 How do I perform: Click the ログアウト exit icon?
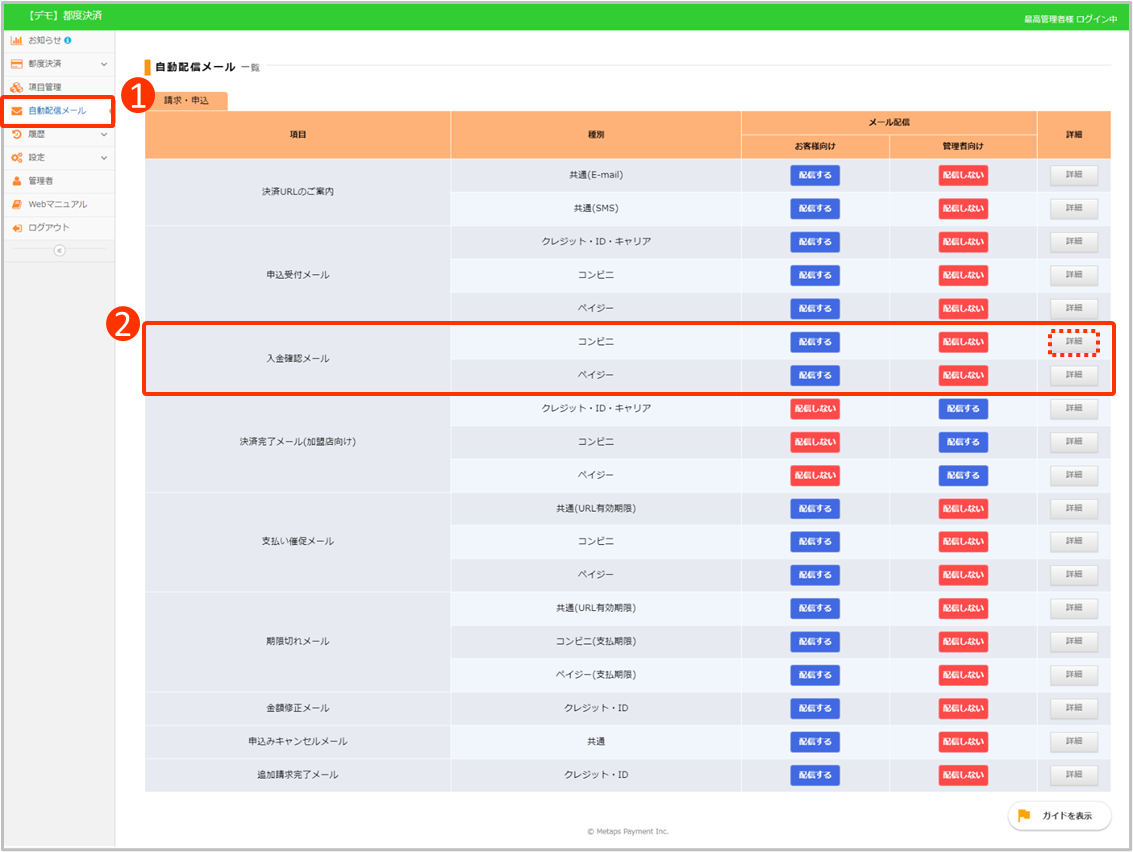click(17, 228)
